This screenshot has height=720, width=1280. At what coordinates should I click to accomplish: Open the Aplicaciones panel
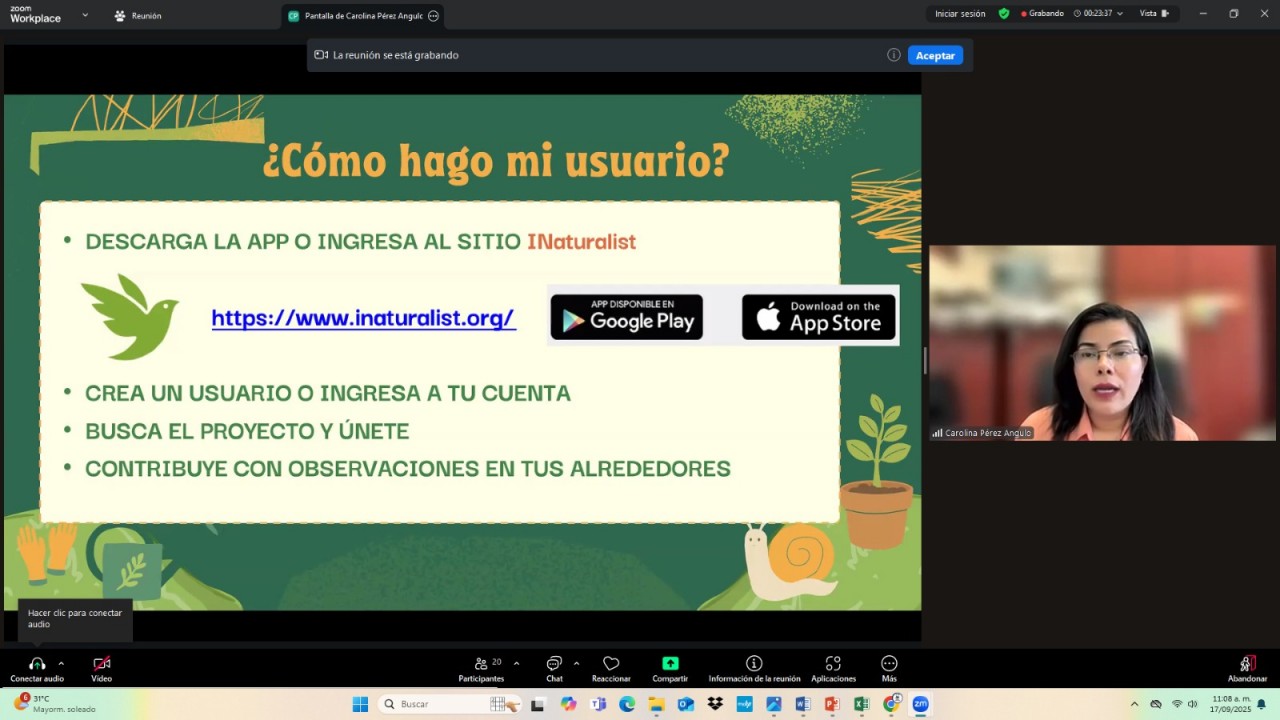click(x=833, y=668)
